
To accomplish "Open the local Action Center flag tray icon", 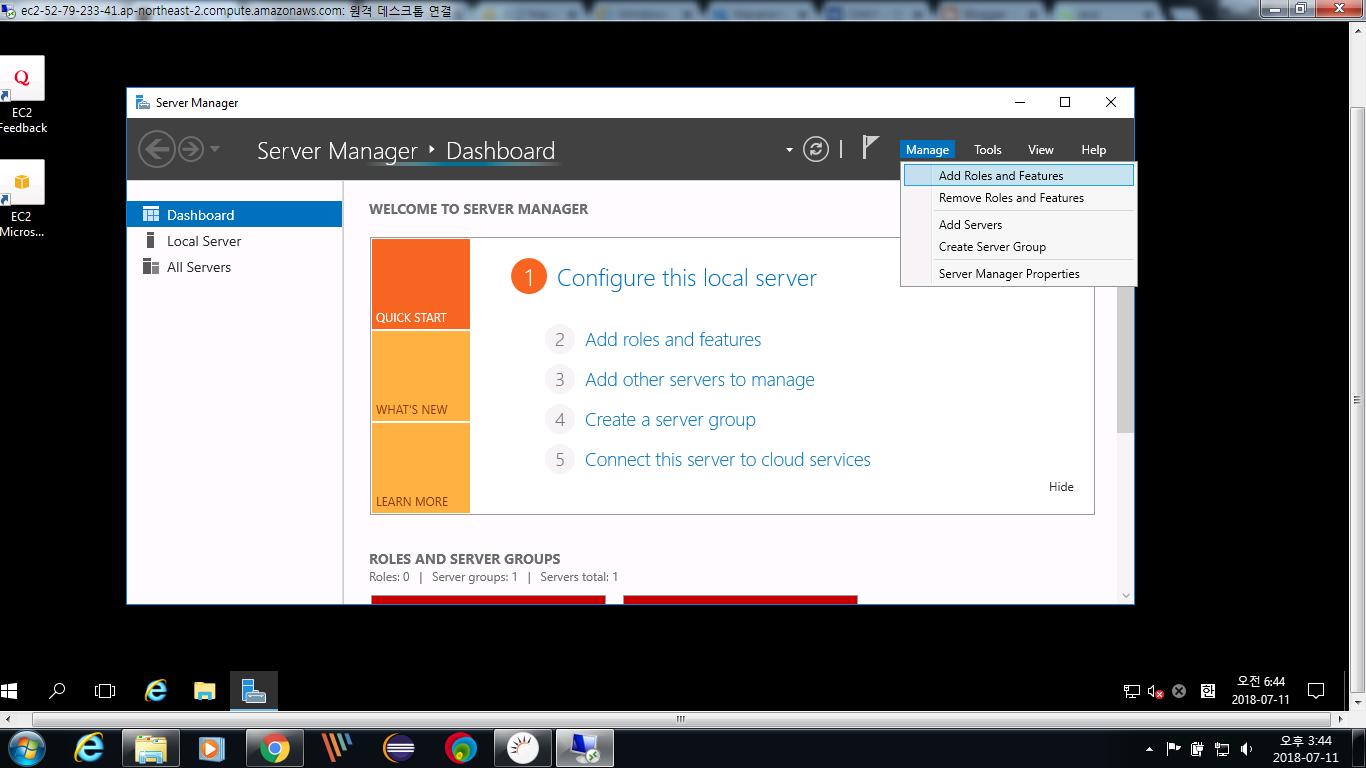I will pos(1174,749).
